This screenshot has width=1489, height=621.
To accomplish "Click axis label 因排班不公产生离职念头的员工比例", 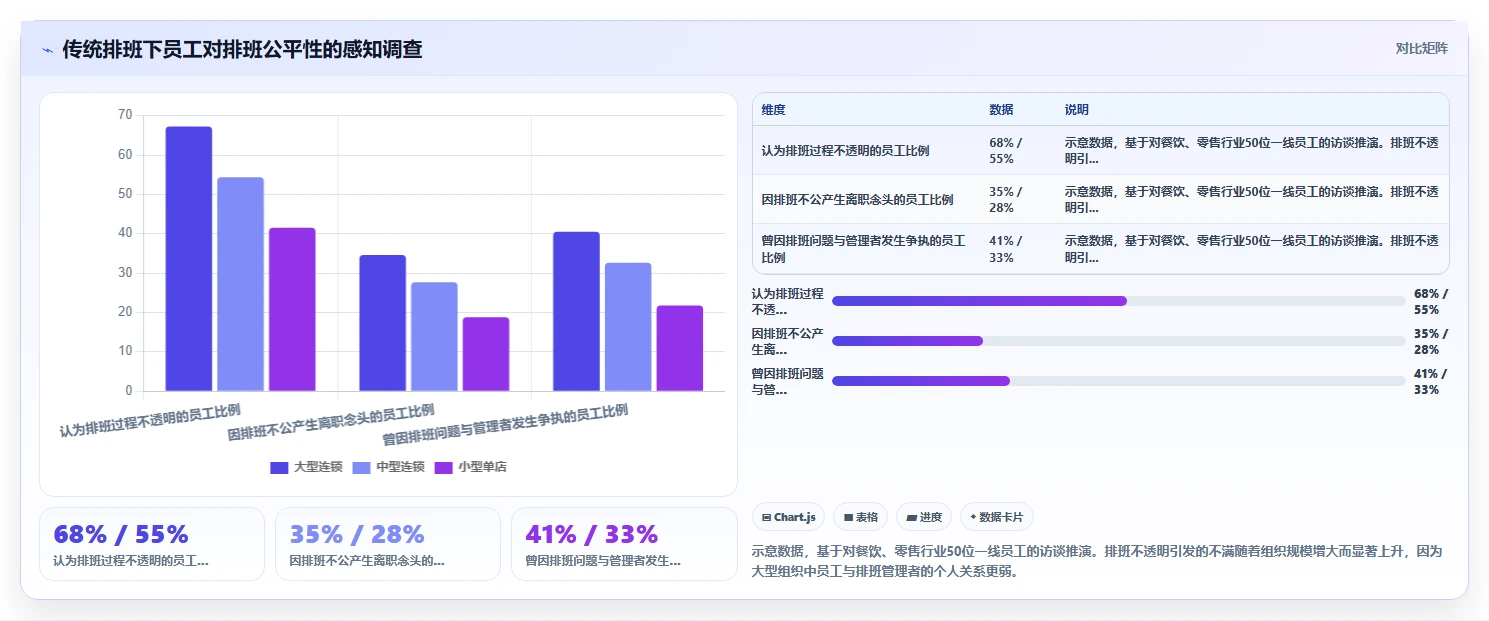I will 331,423.
